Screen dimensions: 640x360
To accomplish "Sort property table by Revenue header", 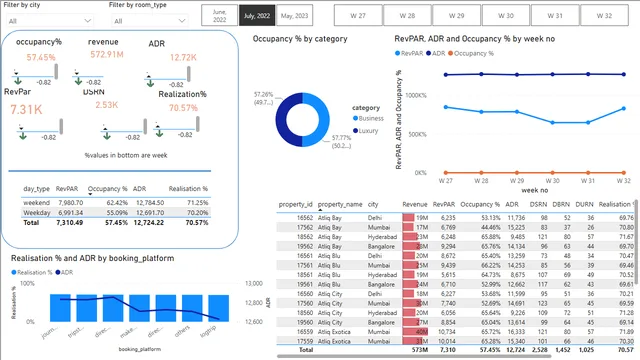I will click(x=415, y=204).
